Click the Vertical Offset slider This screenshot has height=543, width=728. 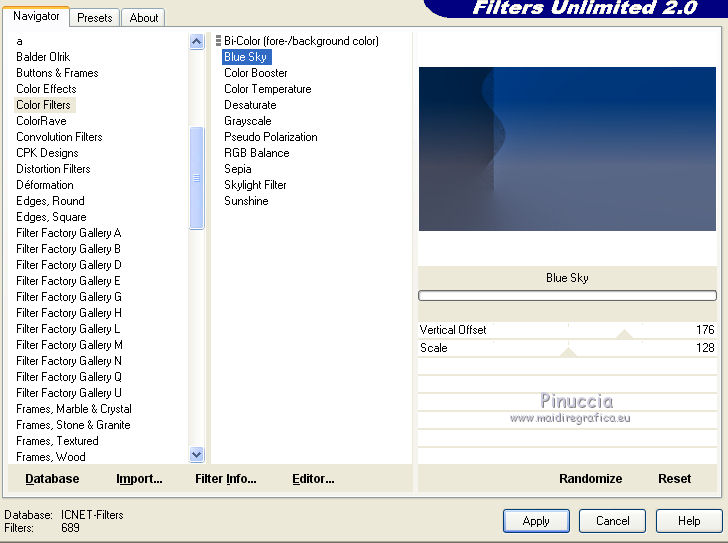(567, 330)
